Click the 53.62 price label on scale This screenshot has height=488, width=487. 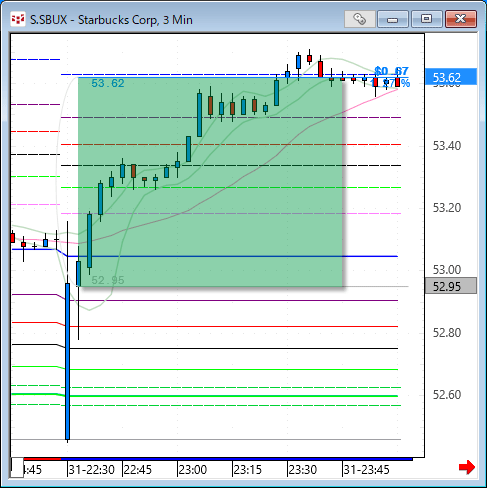(451, 77)
